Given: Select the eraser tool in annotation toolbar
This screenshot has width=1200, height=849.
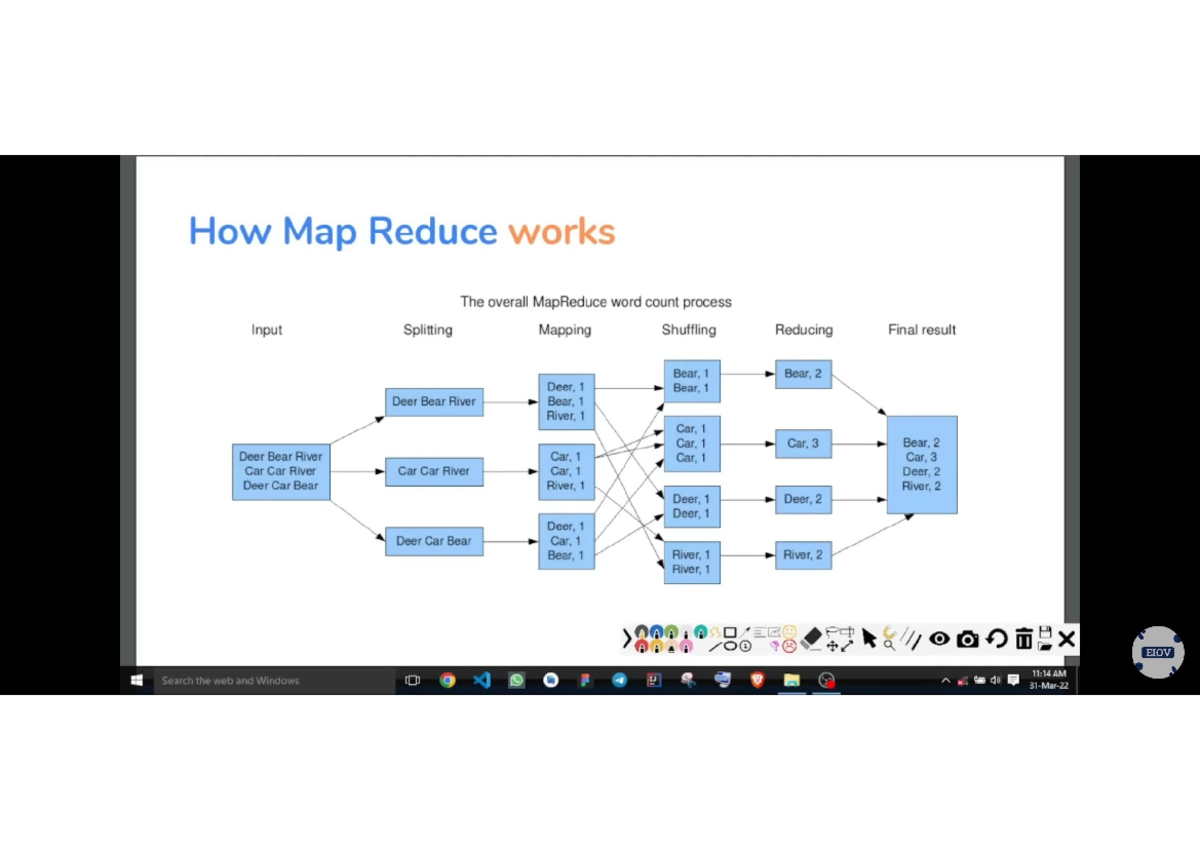Looking at the screenshot, I should pyautogui.click(x=811, y=638).
